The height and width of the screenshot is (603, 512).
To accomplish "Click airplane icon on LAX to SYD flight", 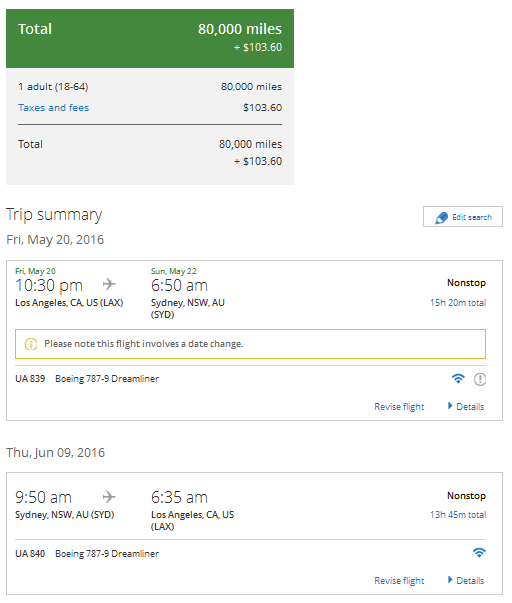I will coord(109,284).
